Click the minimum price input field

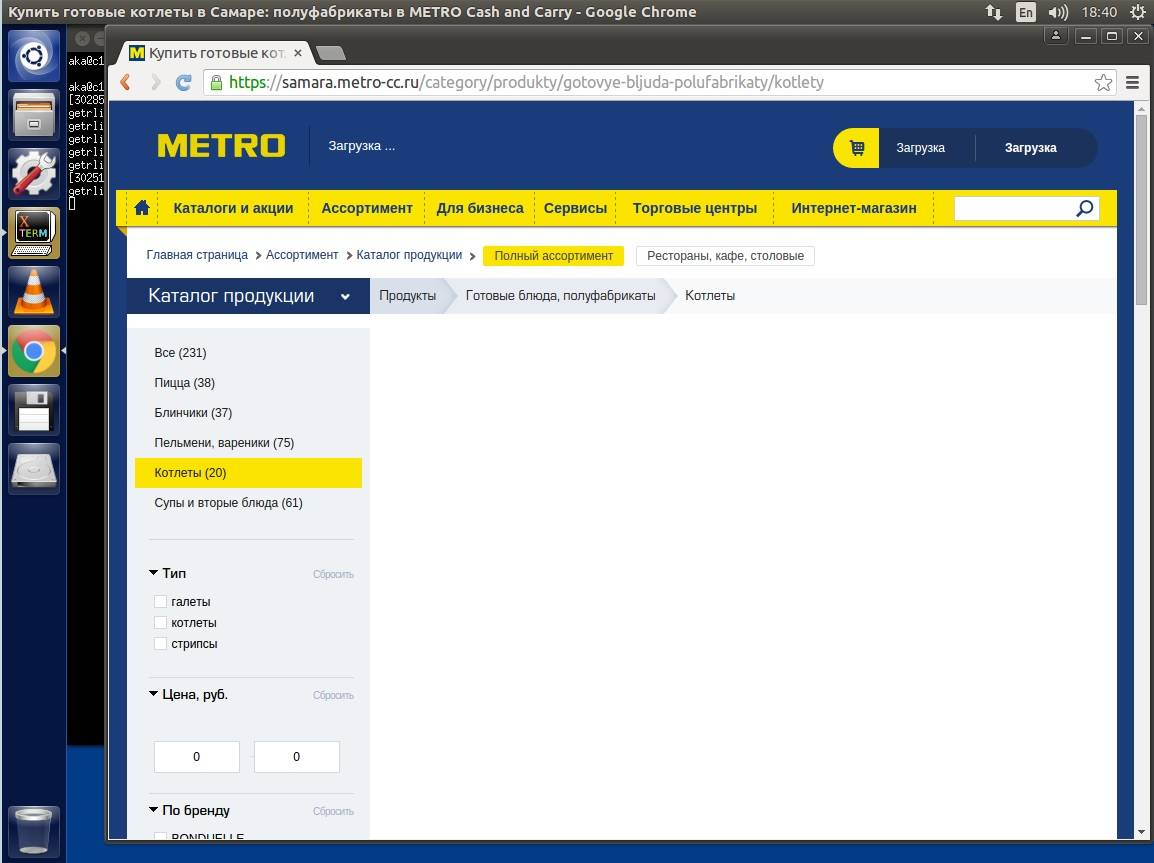[196, 757]
